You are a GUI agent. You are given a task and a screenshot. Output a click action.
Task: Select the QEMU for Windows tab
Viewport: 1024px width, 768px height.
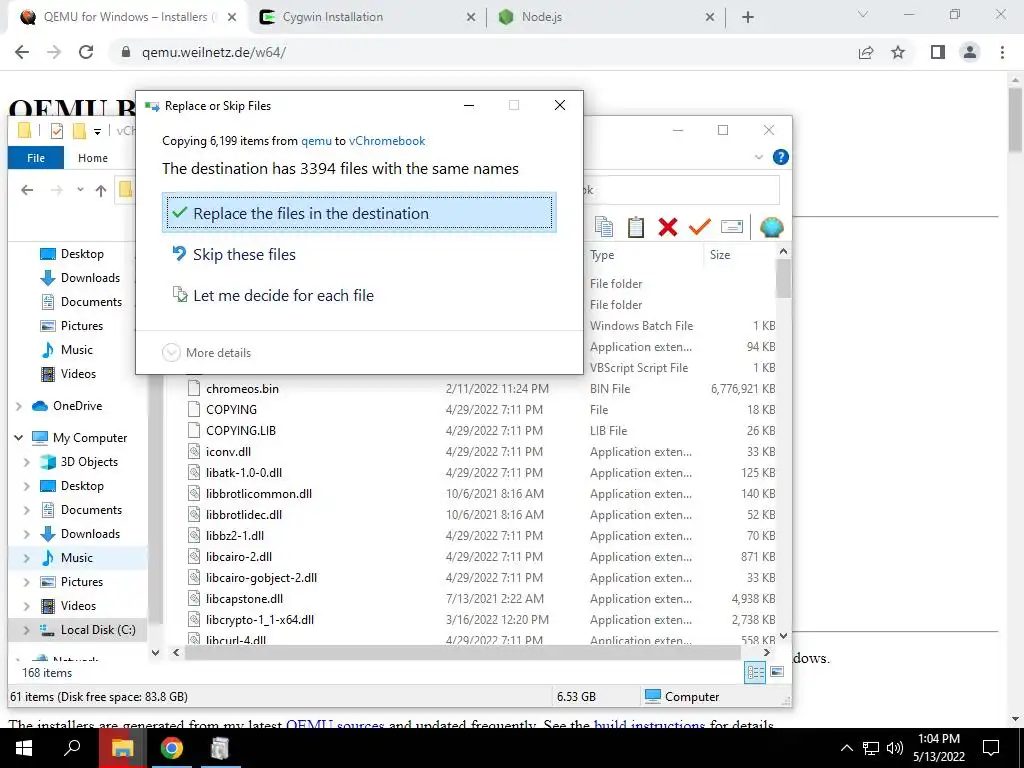coord(125,17)
